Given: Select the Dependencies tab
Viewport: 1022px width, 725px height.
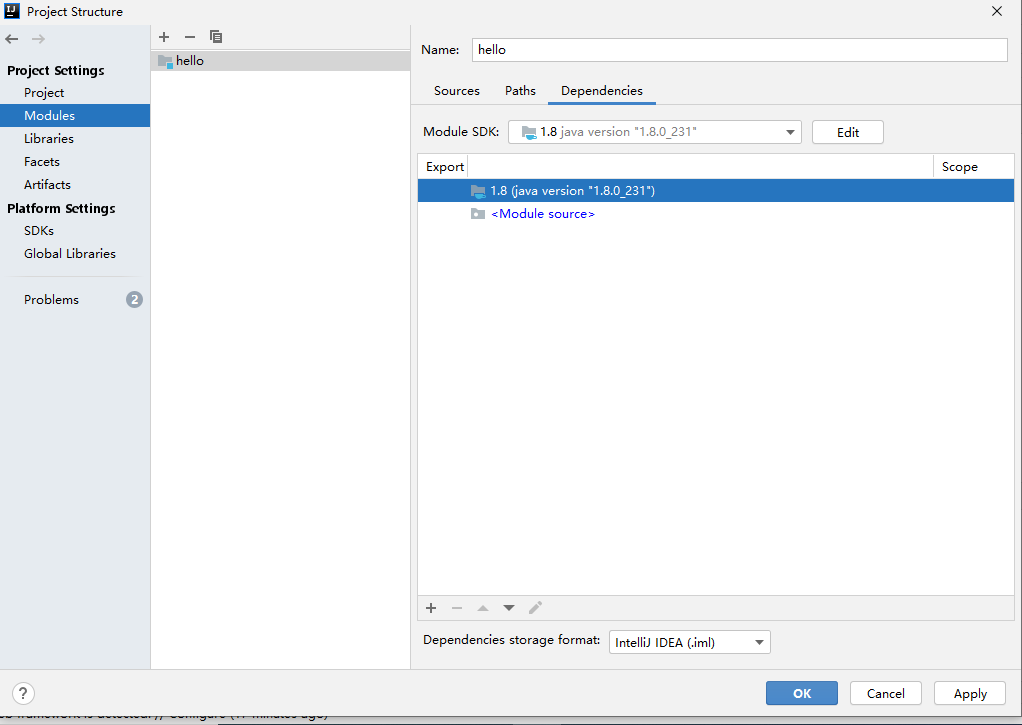Looking at the screenshot, I should pyautogui.click(x=602, y=91).
